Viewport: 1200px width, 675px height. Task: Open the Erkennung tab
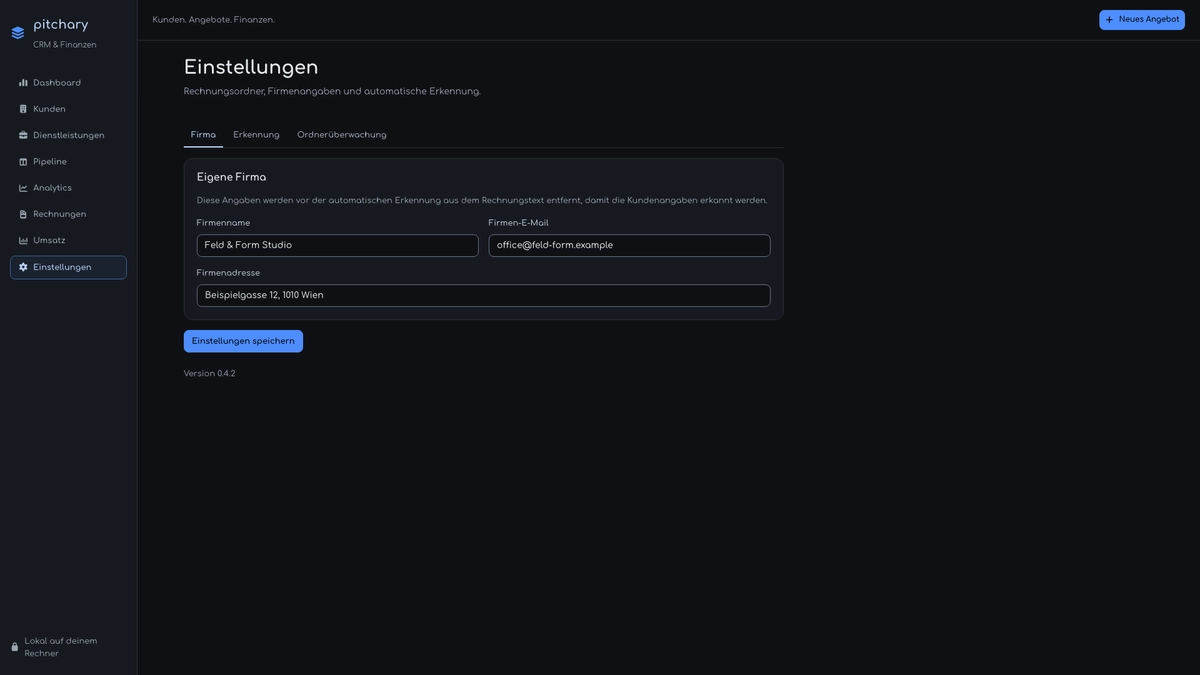(256, 135)
